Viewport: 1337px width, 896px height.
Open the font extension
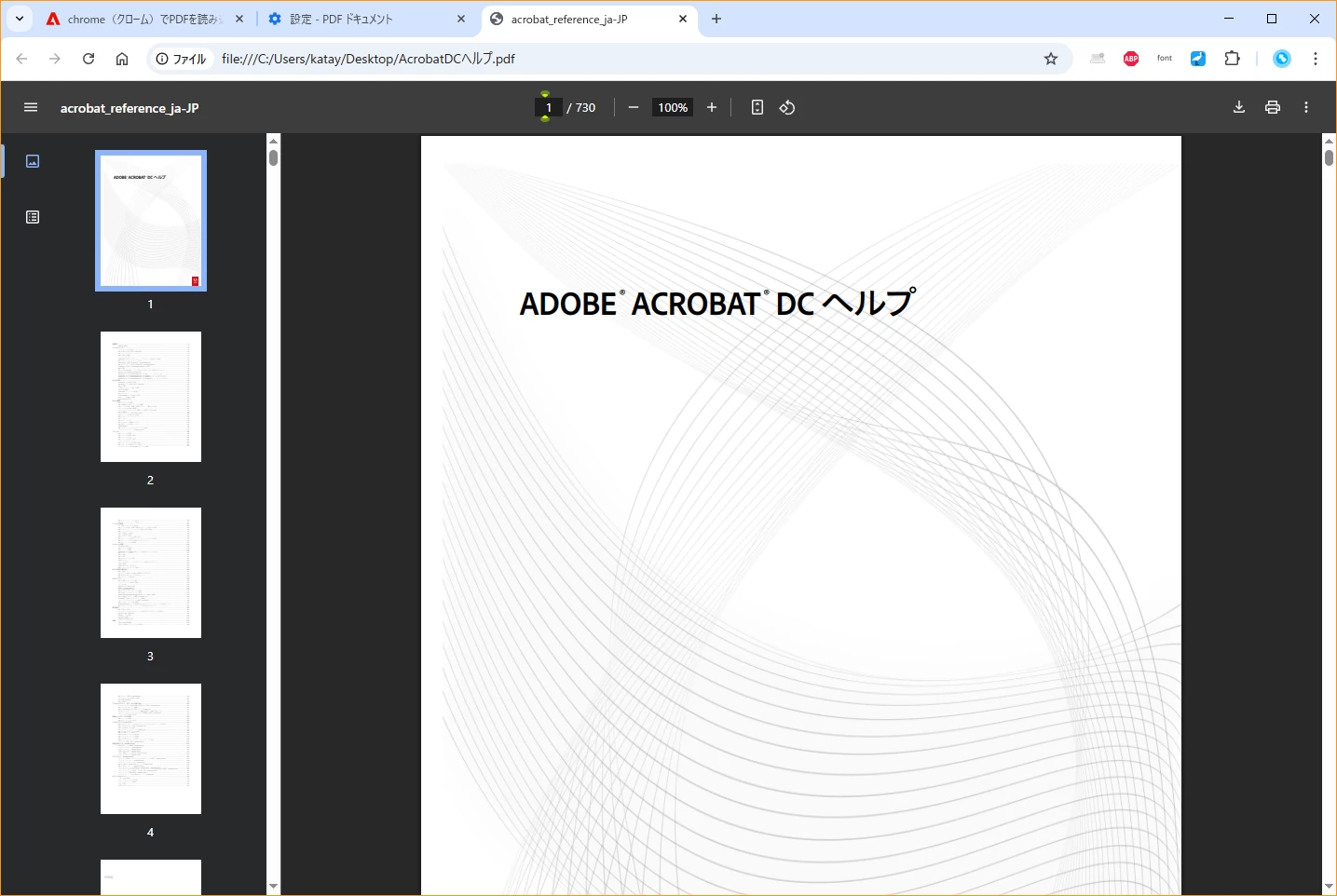pos(1165,59)
